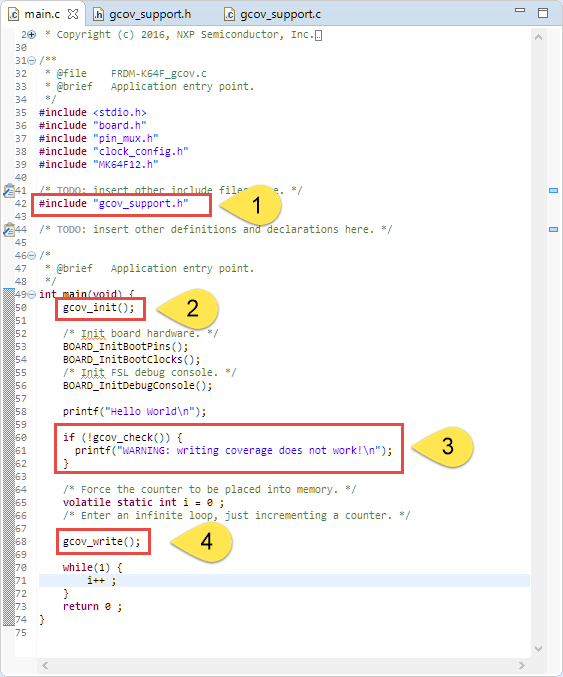563x677 pixels.
Task: Close the main.c tab
Action: 73,14
